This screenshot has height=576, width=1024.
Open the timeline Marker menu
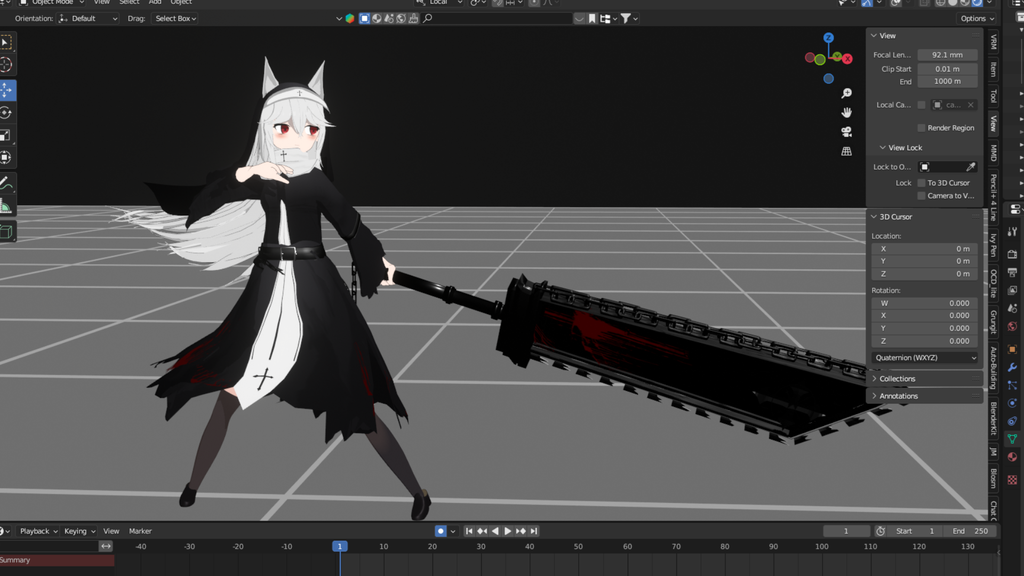pyautogui.click(x=140, y=531)
